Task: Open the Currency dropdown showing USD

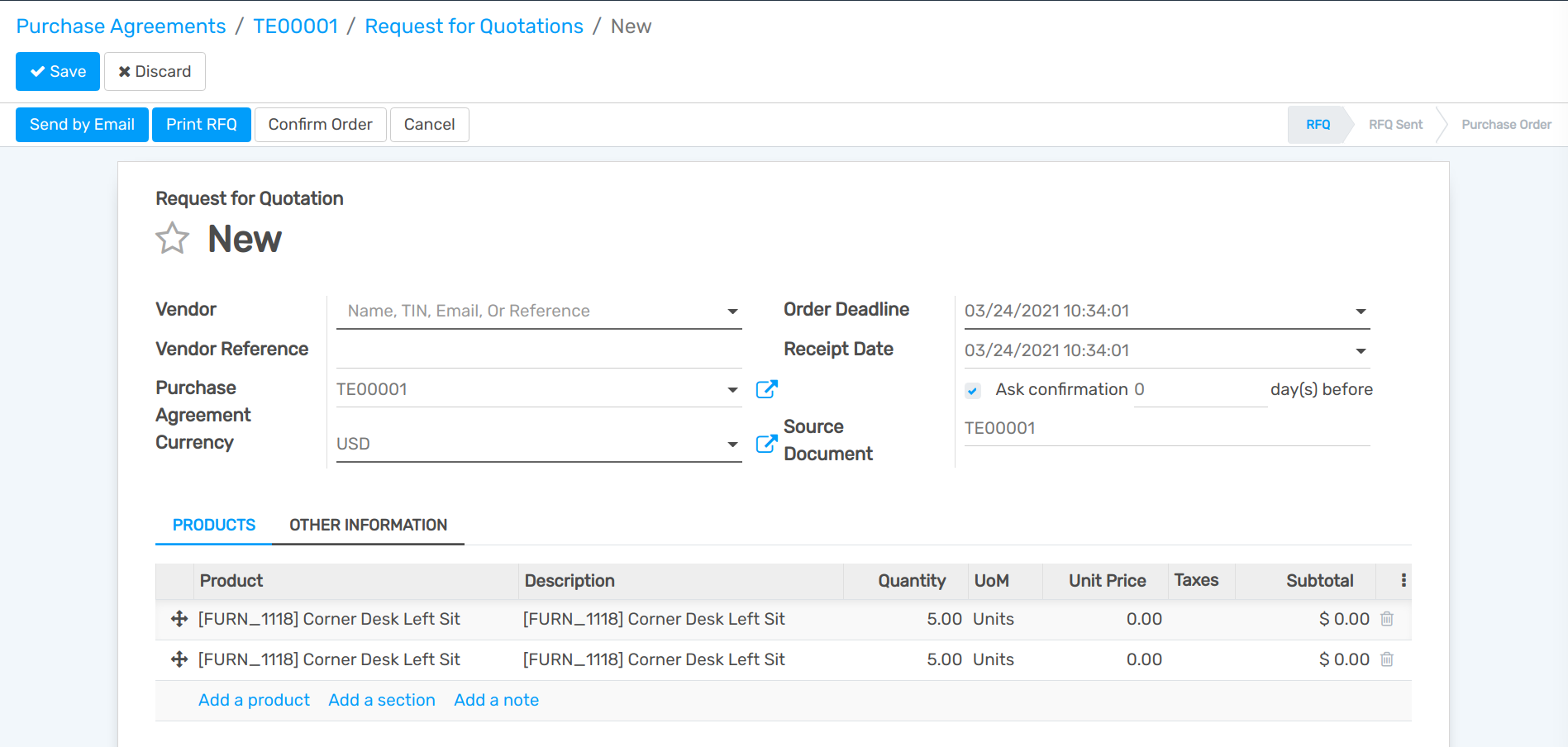Action: pos(732,444)
